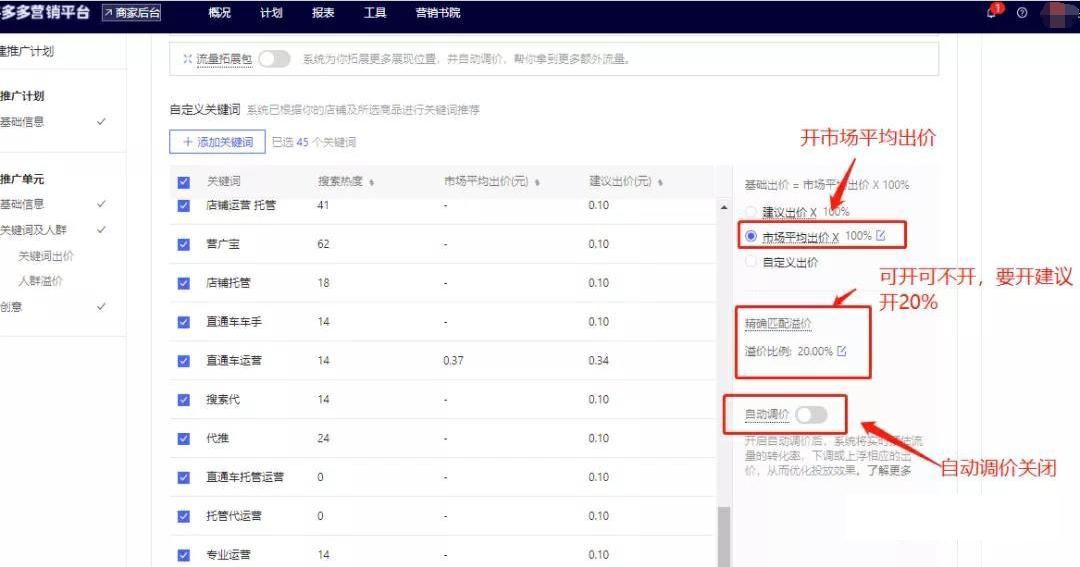Open the 了解更多 link
Image resolution: width=1080 pixels, height=567 pixels.
(889, 470)
